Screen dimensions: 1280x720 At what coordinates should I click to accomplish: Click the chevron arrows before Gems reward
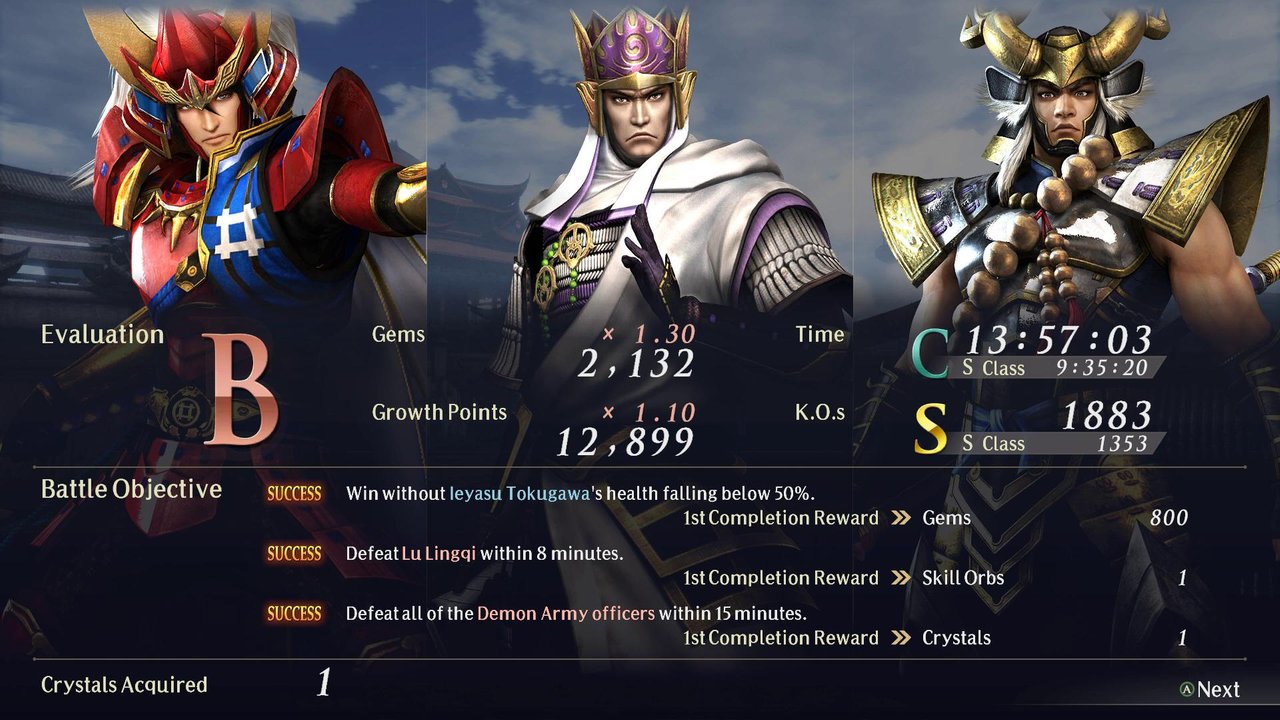tap(901, 518)
